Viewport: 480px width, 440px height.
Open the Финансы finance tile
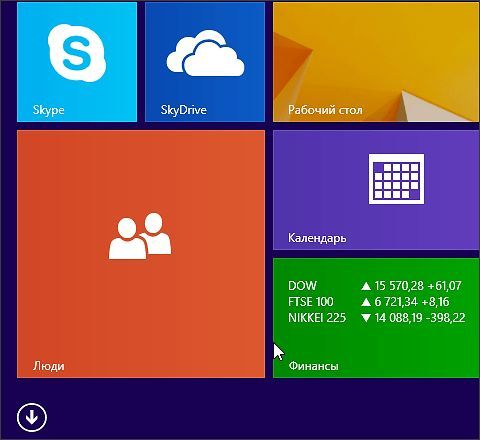pos(376,318)
